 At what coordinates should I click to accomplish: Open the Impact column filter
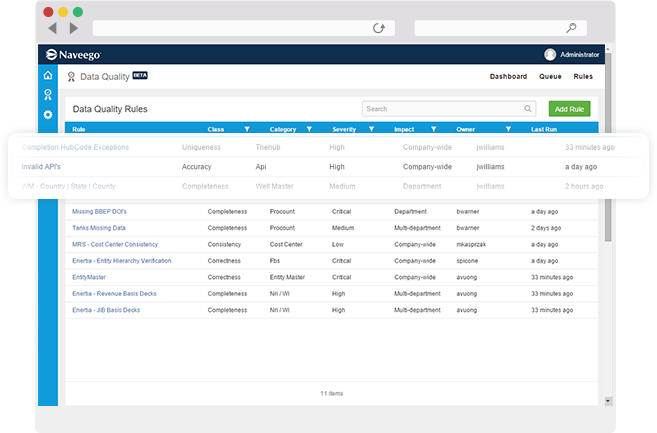434,129
